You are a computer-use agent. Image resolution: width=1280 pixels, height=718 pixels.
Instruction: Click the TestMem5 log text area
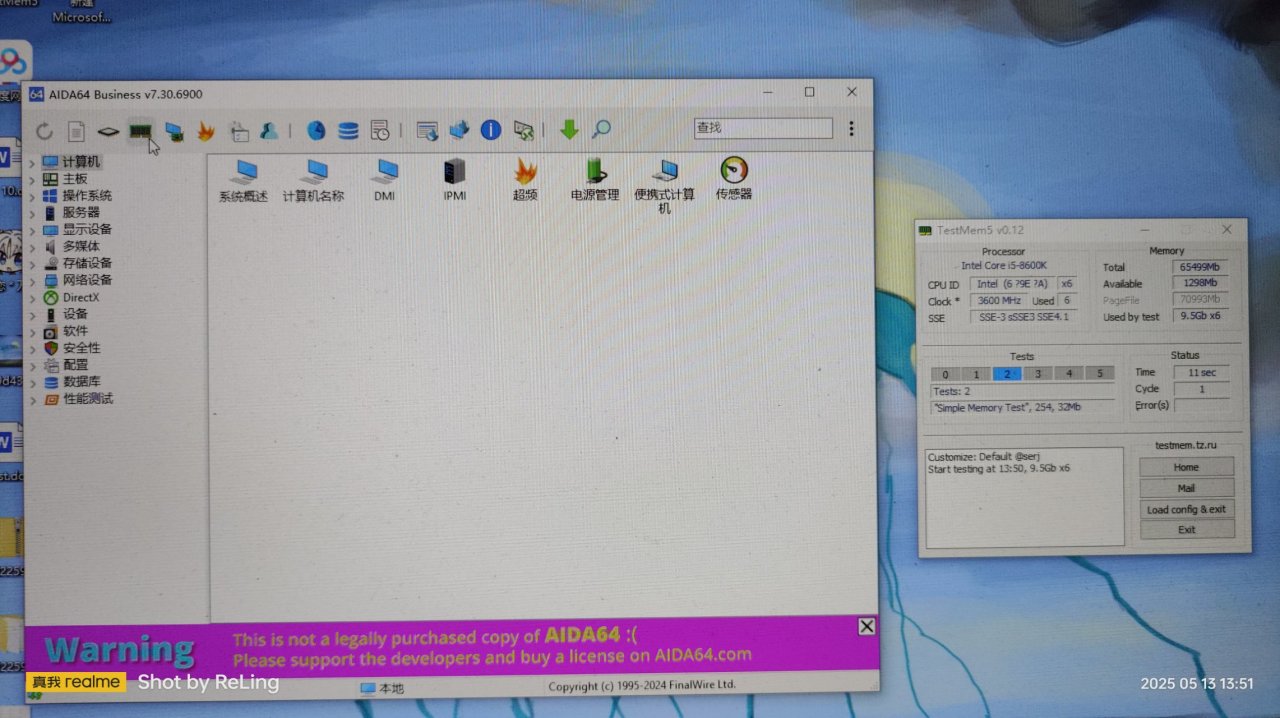pyautogui.click(x=1025, y=497)
